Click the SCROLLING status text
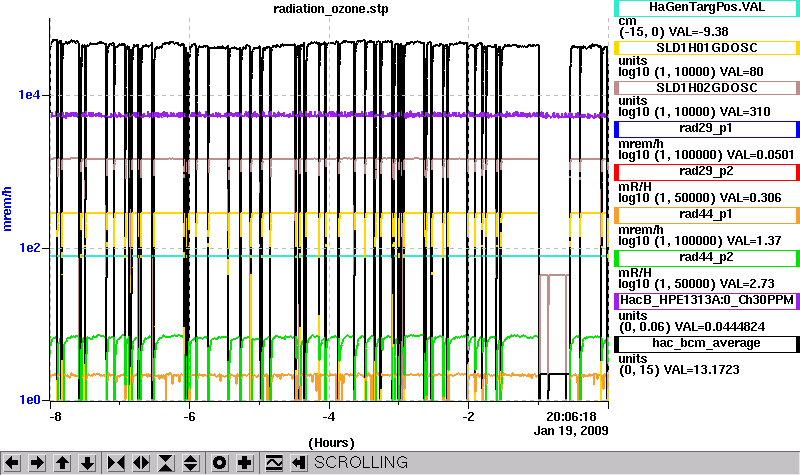This screenshot has width=800, height=475. 361,463
